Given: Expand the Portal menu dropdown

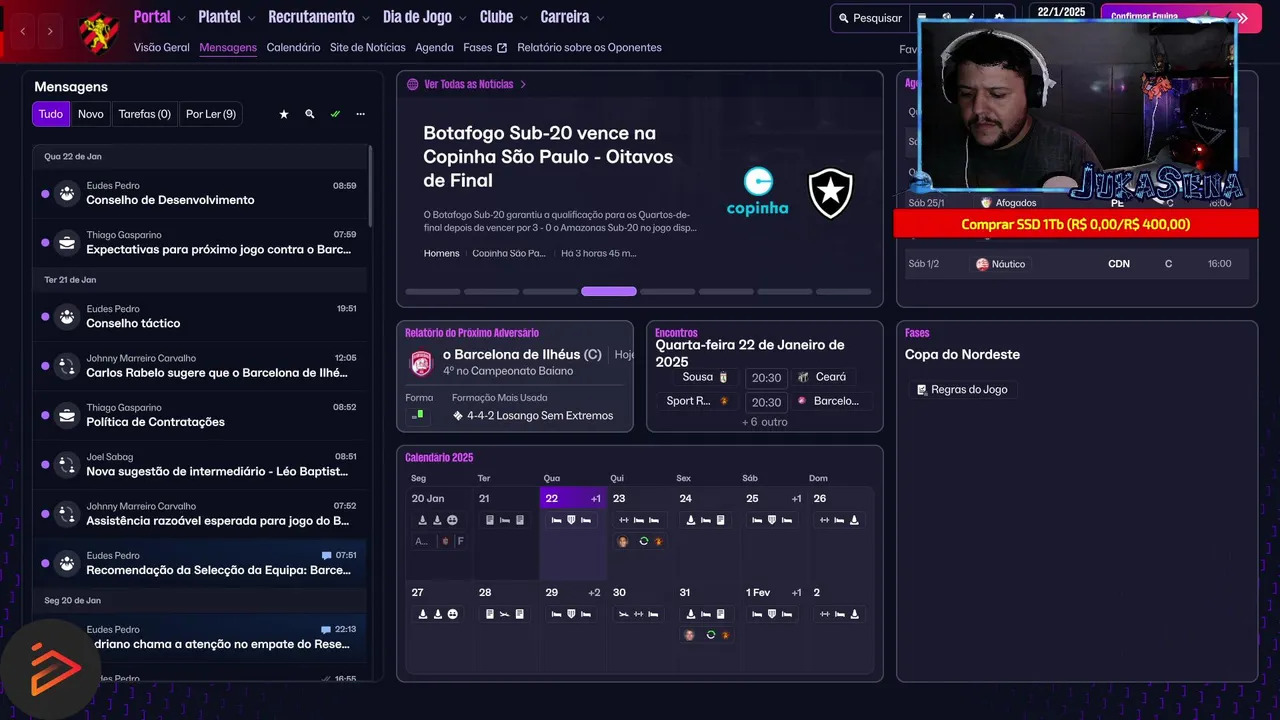Looking at the screenshot, I should pyautogui.click(x=160, y=17).
